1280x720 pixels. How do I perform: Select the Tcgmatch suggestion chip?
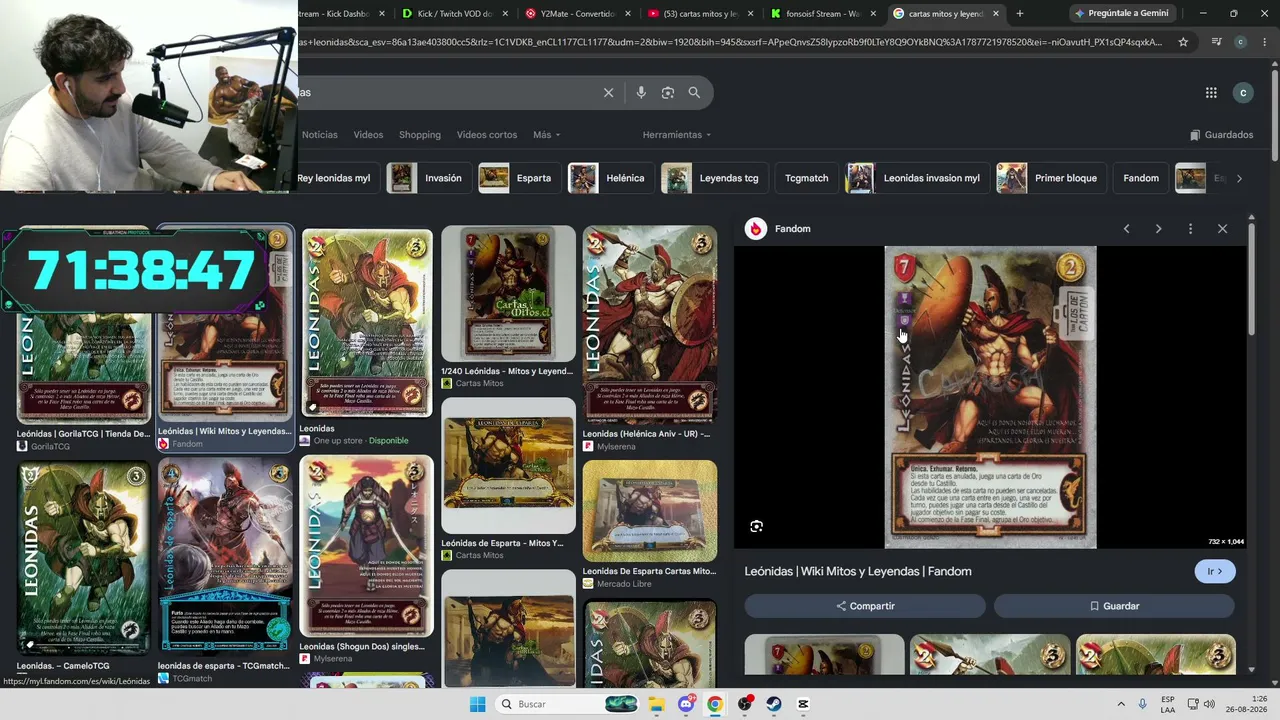[x=807, y=178]
